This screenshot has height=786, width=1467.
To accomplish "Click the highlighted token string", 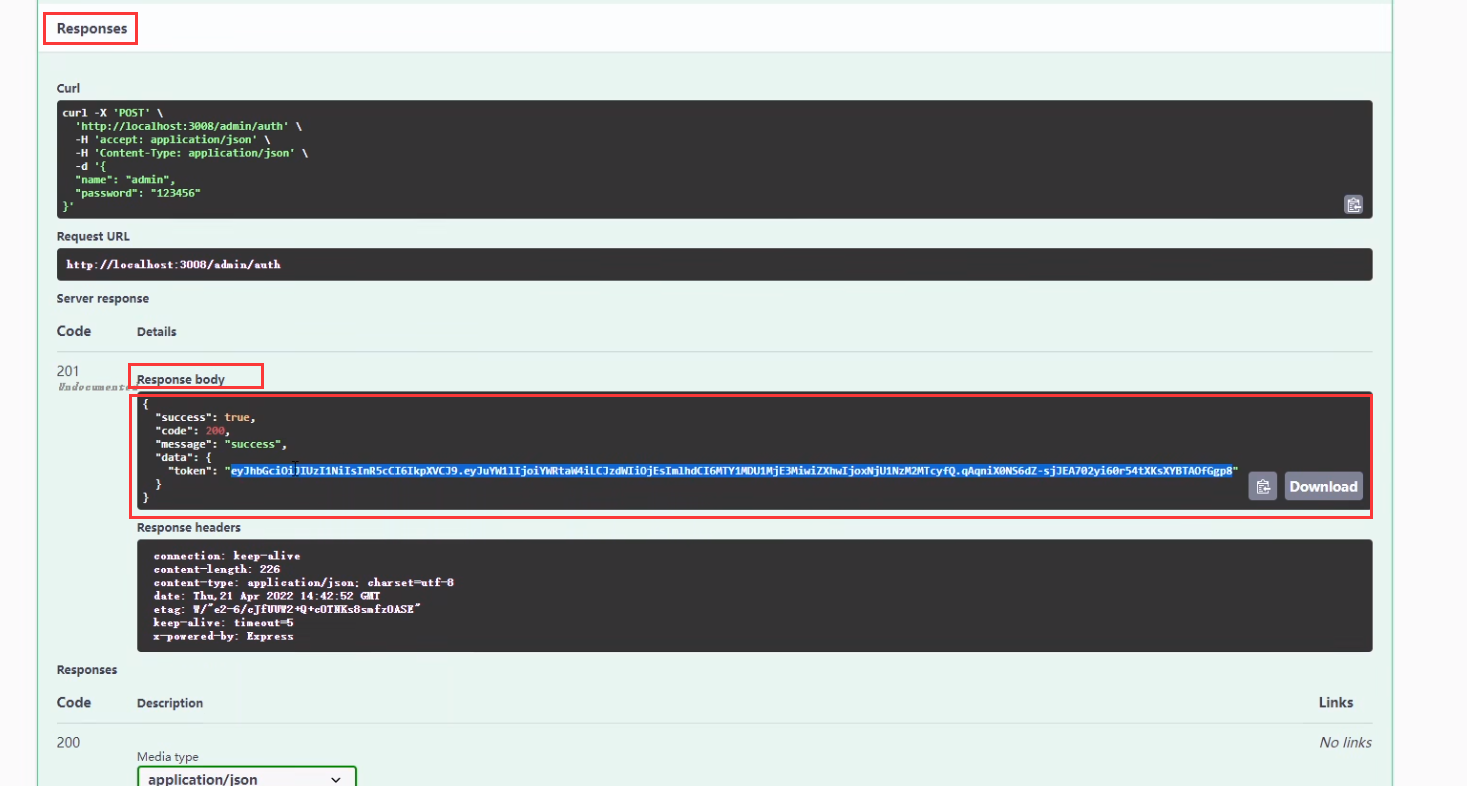I will pyautogui.click(x=734, y=470).
